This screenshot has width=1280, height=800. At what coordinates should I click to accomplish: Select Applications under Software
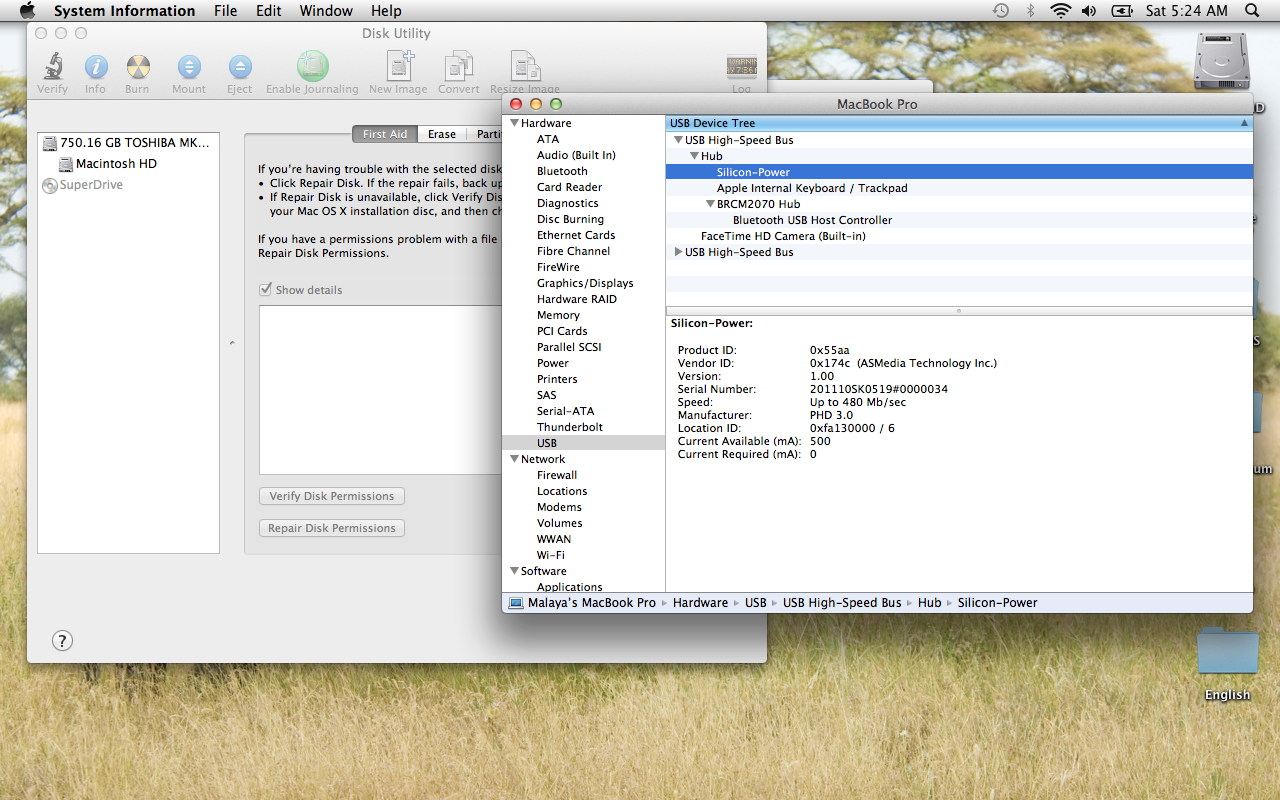pos(570,587)
